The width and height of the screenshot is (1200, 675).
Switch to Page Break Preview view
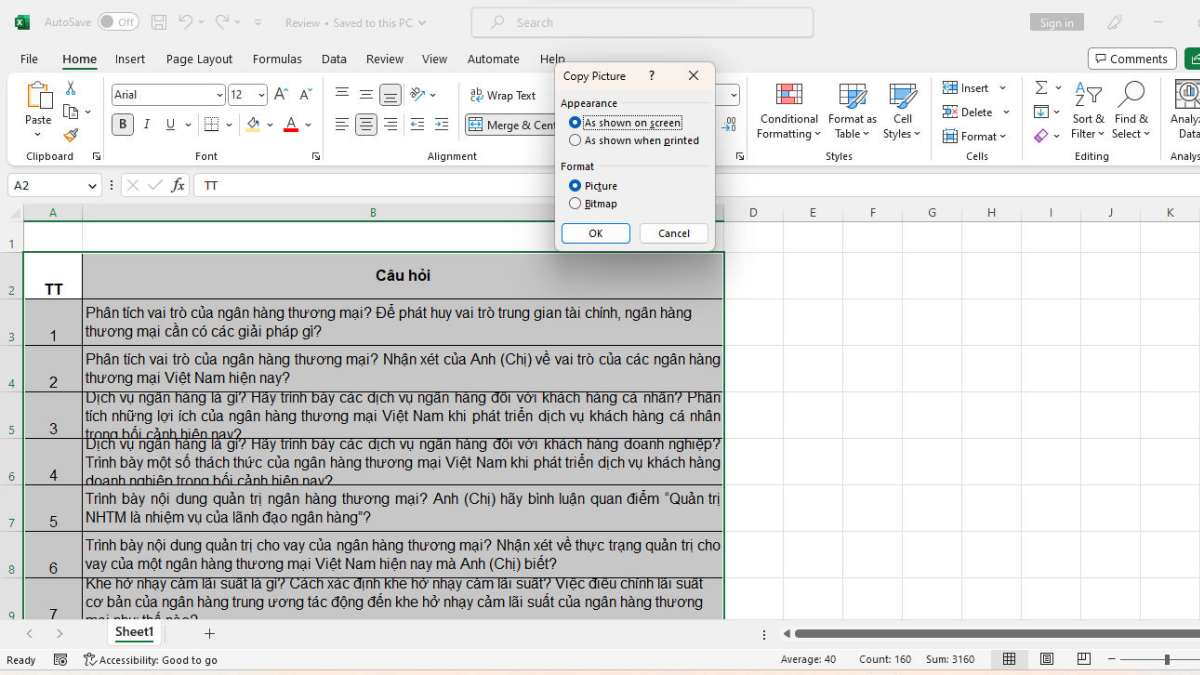(1084, 659)
